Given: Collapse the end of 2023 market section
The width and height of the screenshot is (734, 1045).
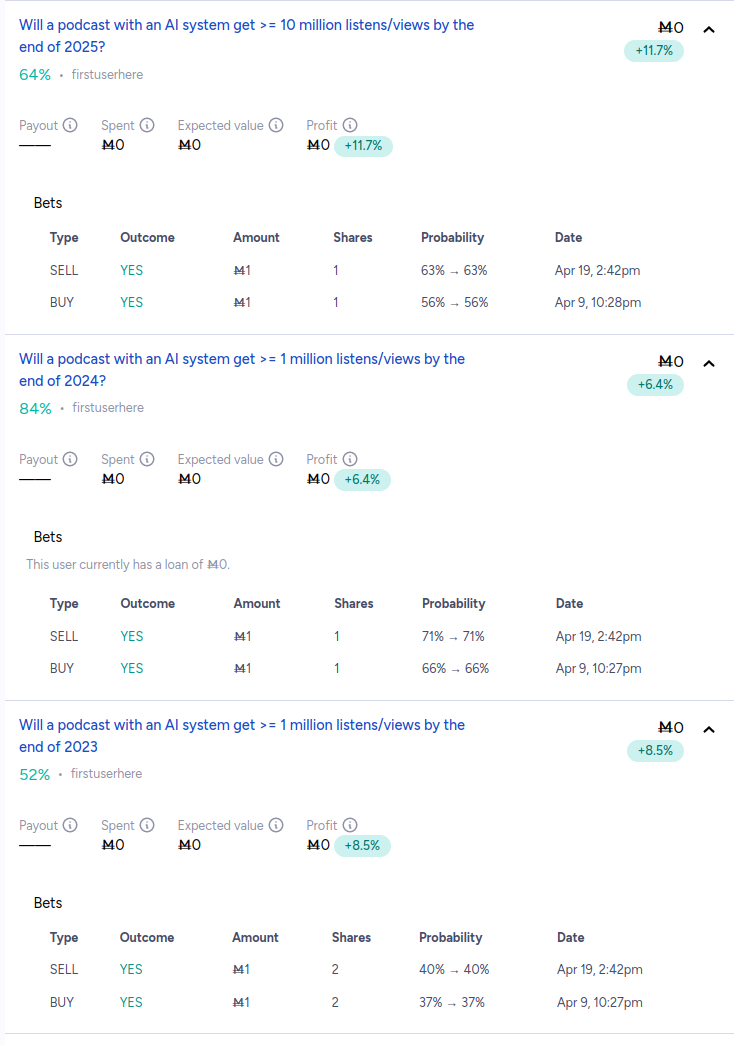Looking at the screenshot, I should click(709, 729).
